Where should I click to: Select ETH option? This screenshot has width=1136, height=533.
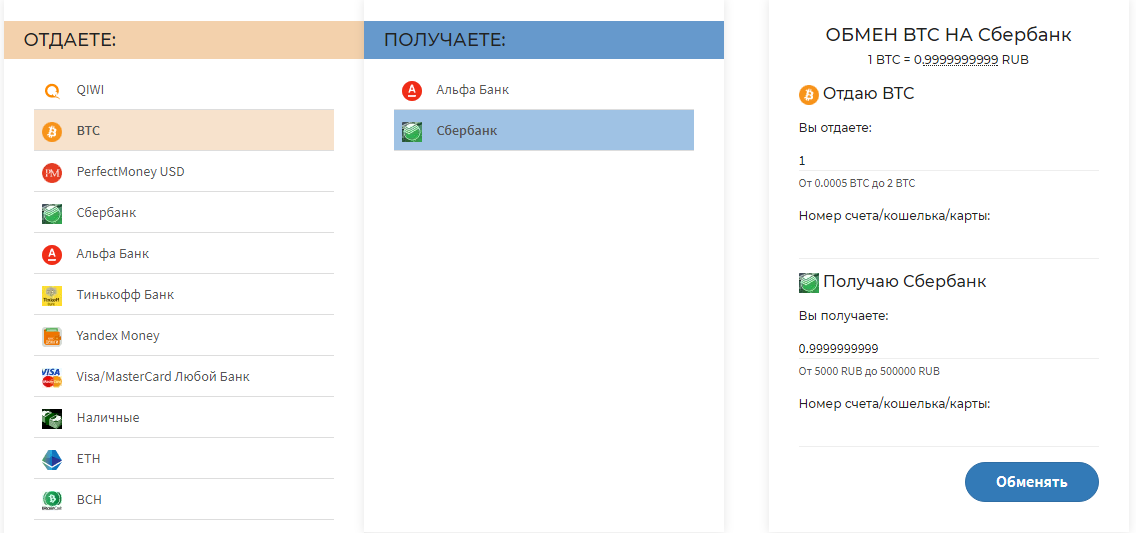(x=184, y=458)
